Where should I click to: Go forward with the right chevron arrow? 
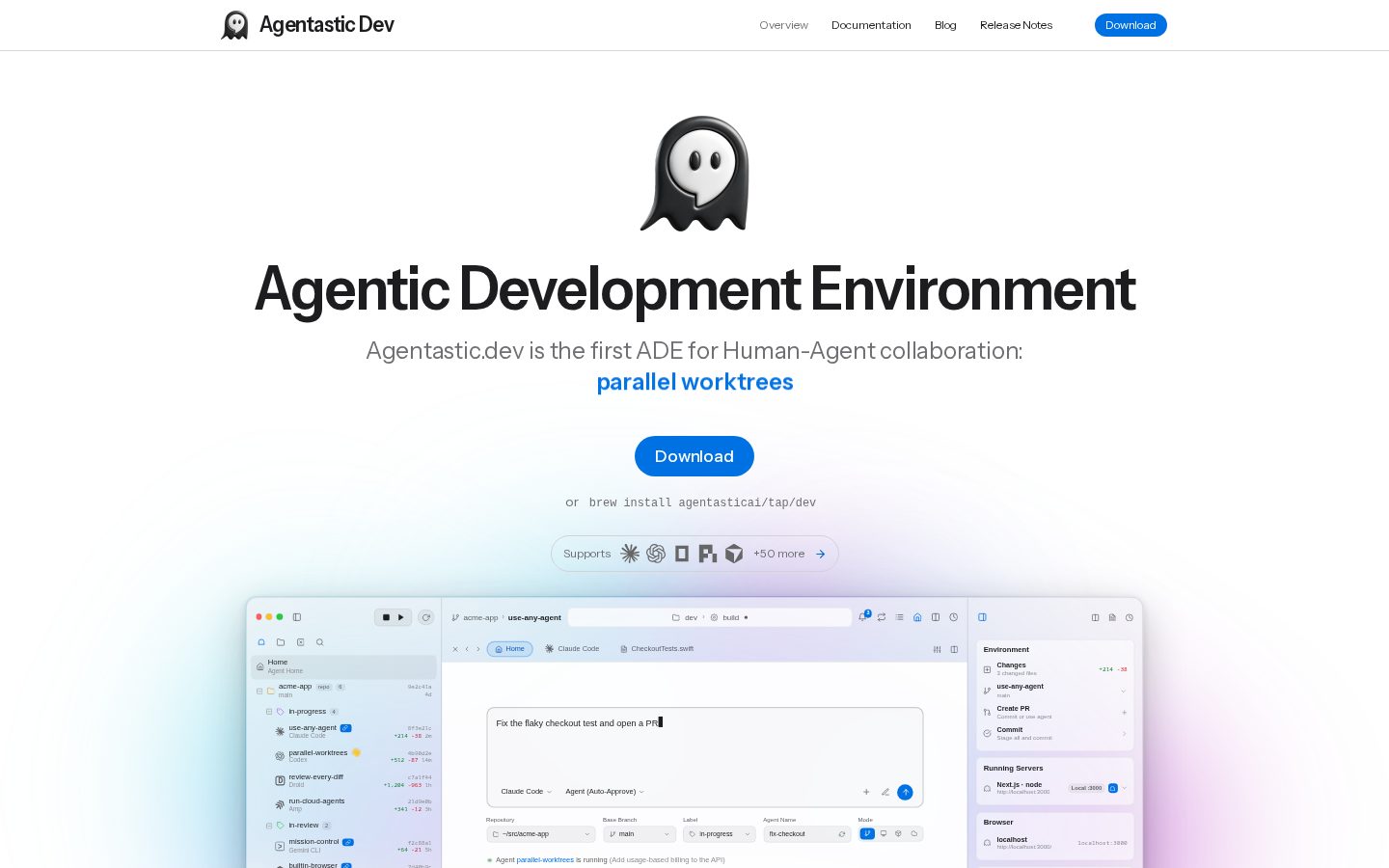[x=478, y=649]
